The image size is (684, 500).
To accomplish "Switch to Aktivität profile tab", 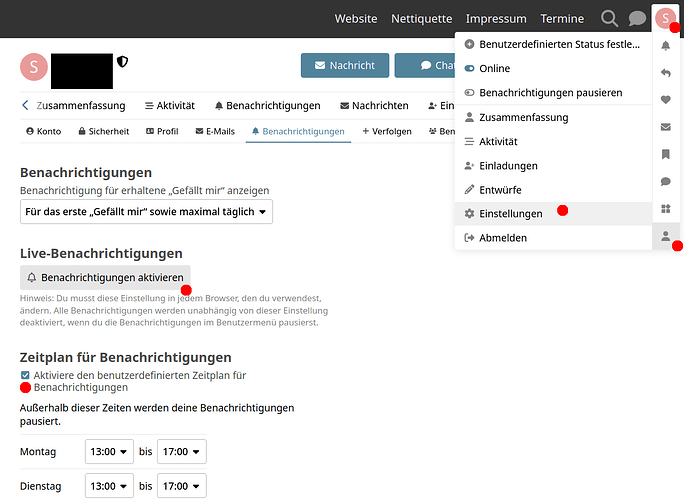I will (170, 106).
